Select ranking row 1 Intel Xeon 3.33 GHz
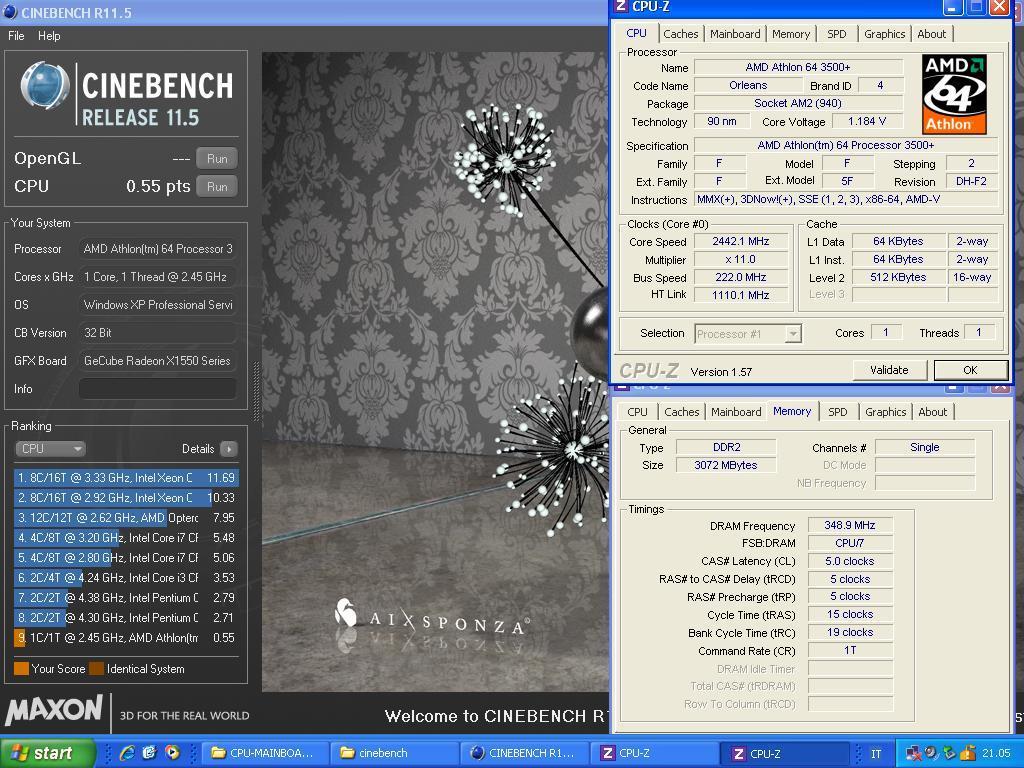Image resolution: width=1024 pixels, height=768 pixels. pos(125,477)
